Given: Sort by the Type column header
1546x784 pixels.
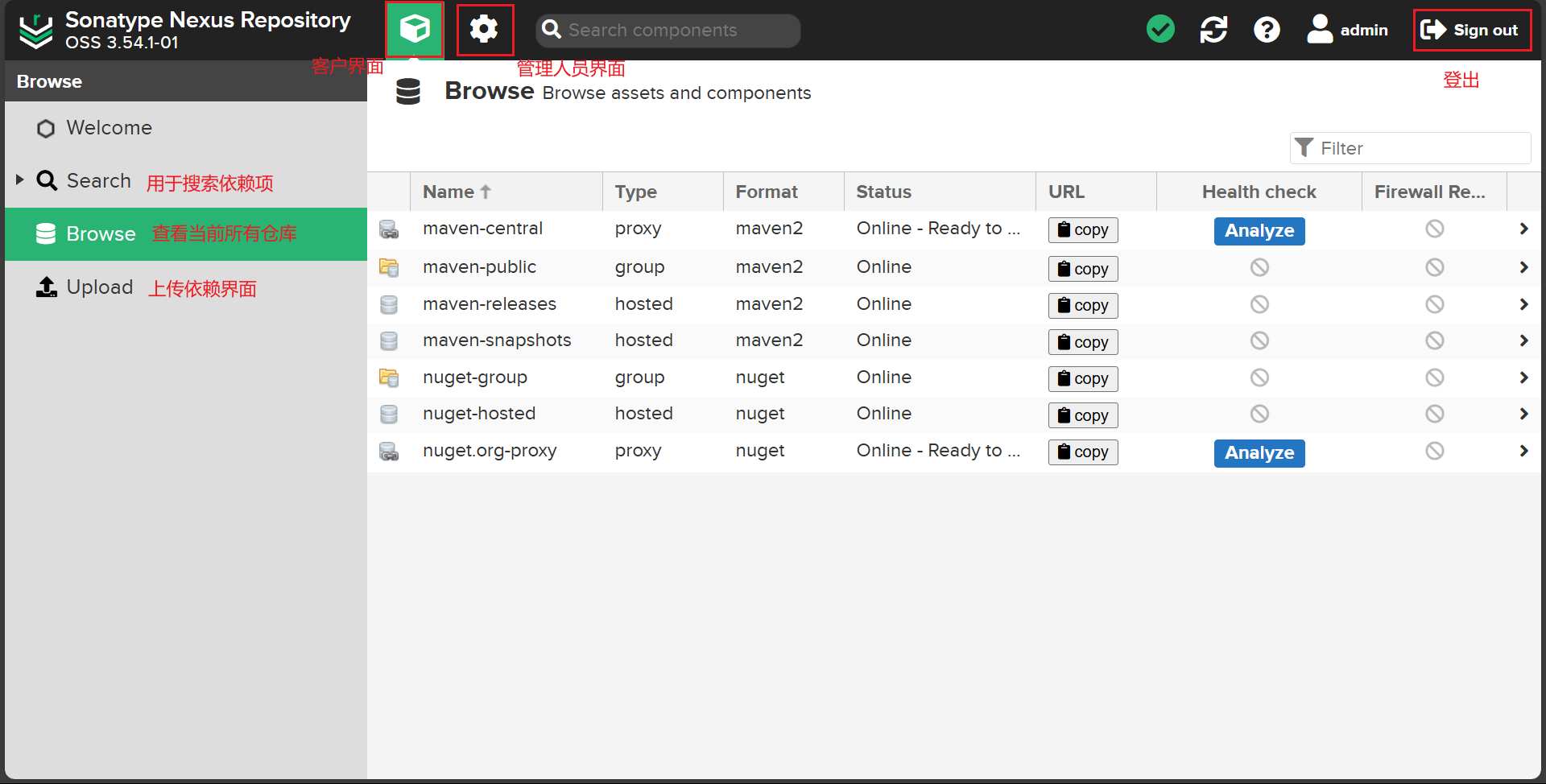Looking at the screenshot, I should click(x=663, y=192).
